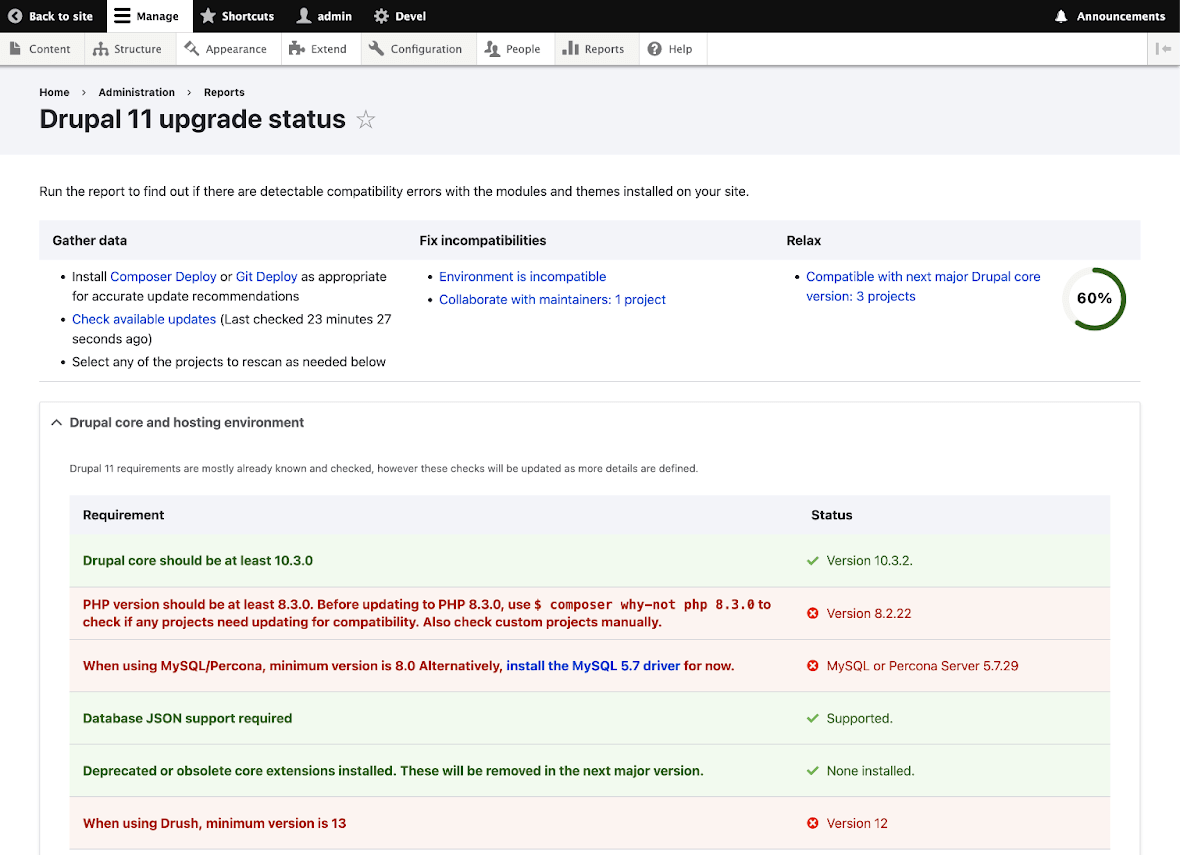Open Shortcuts star menu
The width and height of the screenshot is (1180, 855).
click(237, 16)
